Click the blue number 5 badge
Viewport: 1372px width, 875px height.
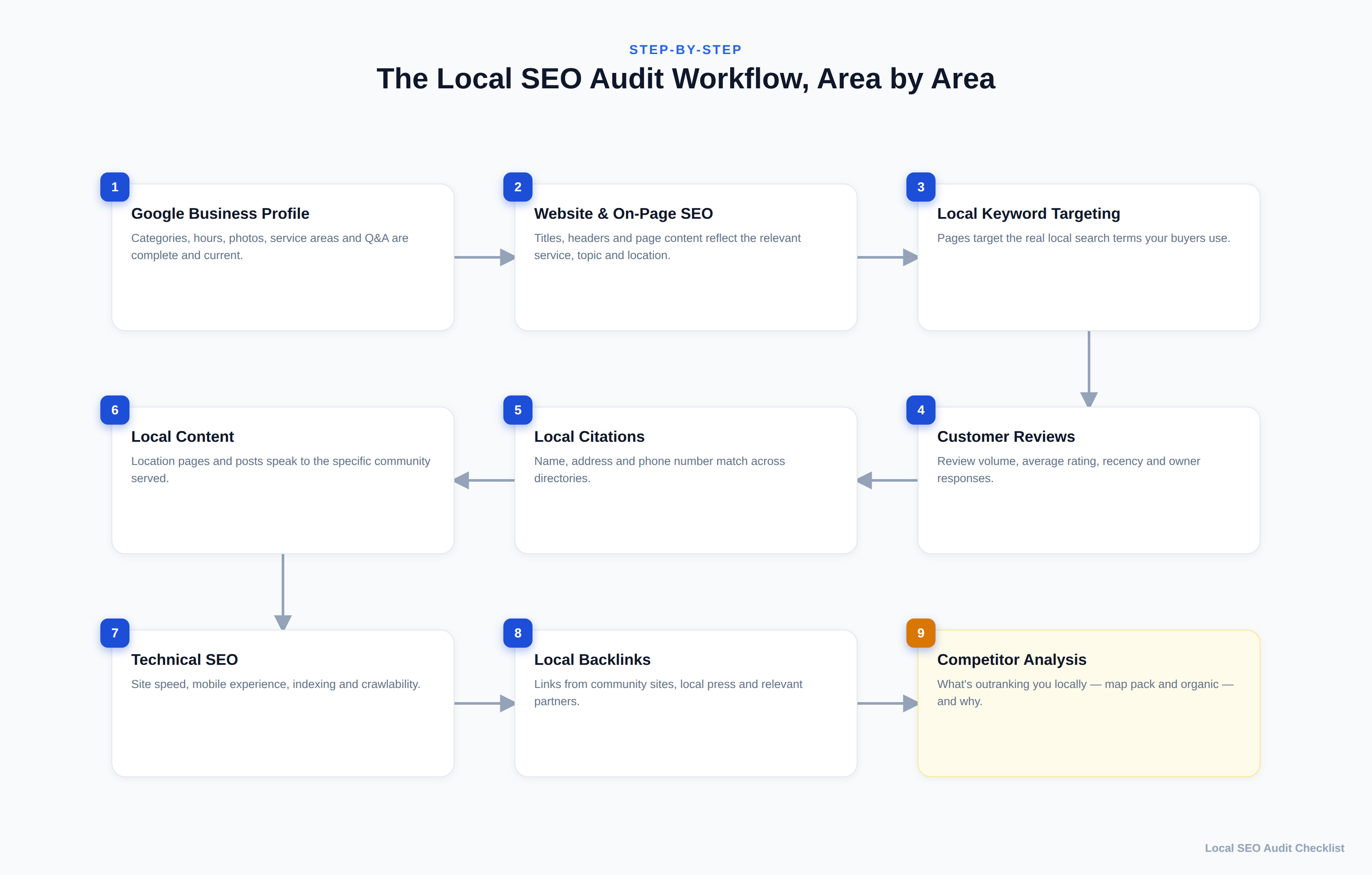[518, 409]
